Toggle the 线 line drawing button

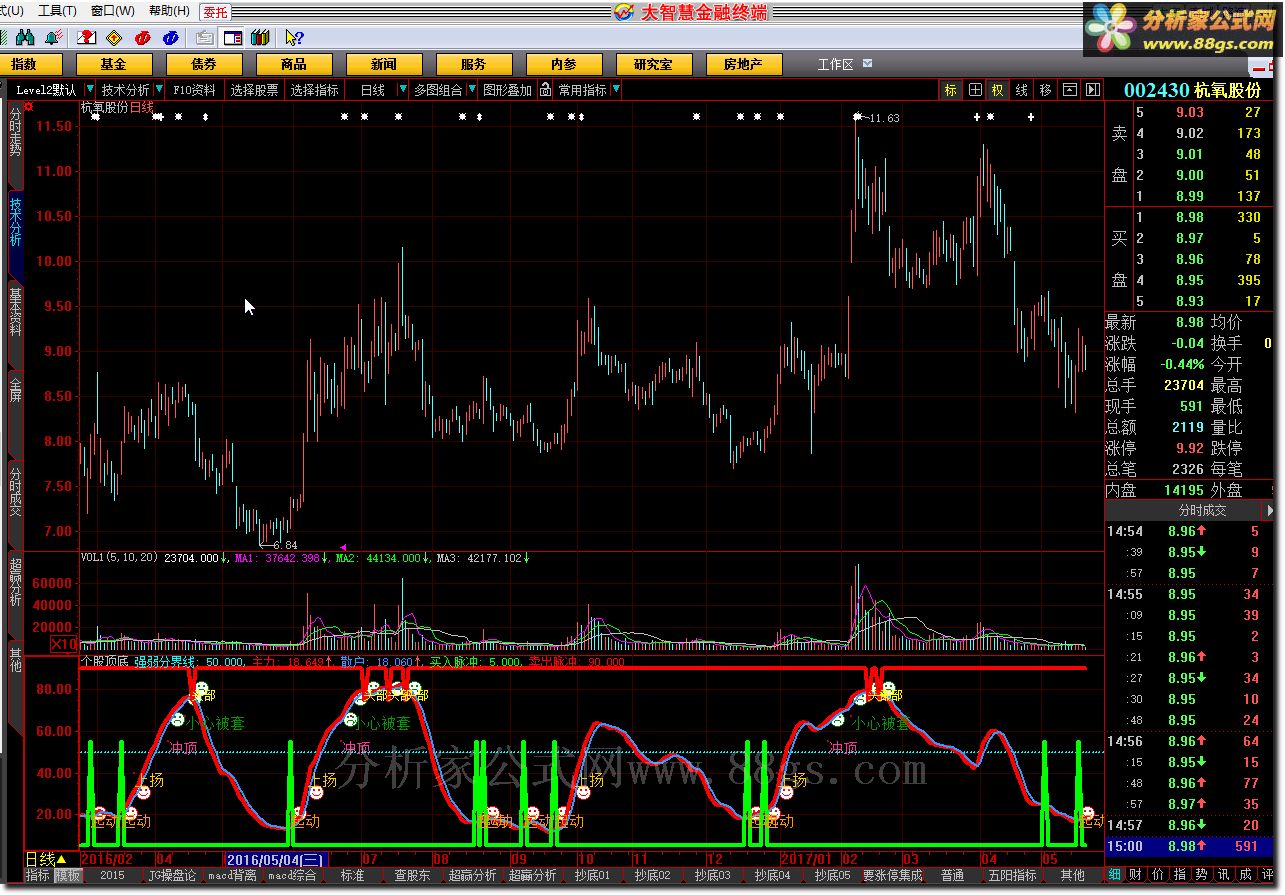coord(1021,90)
